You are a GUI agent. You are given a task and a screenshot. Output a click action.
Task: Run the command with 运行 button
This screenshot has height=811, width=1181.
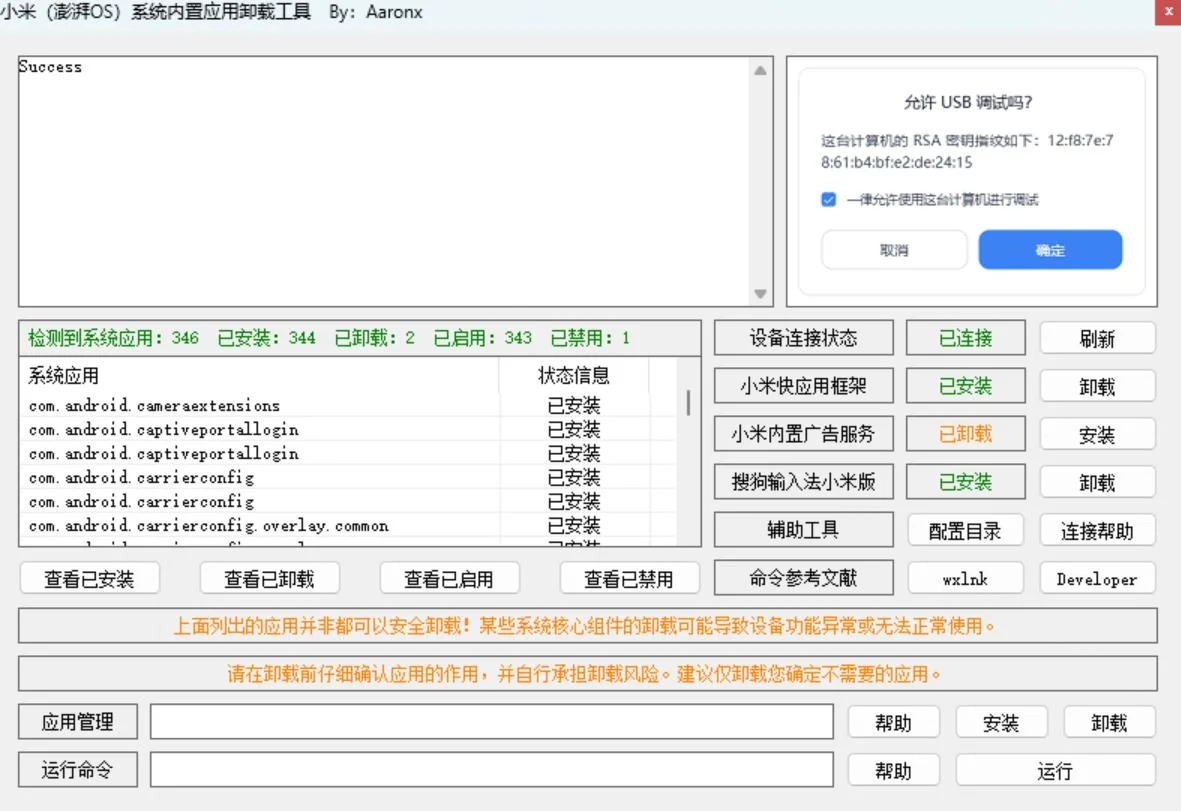click(x=1055, y=770)
